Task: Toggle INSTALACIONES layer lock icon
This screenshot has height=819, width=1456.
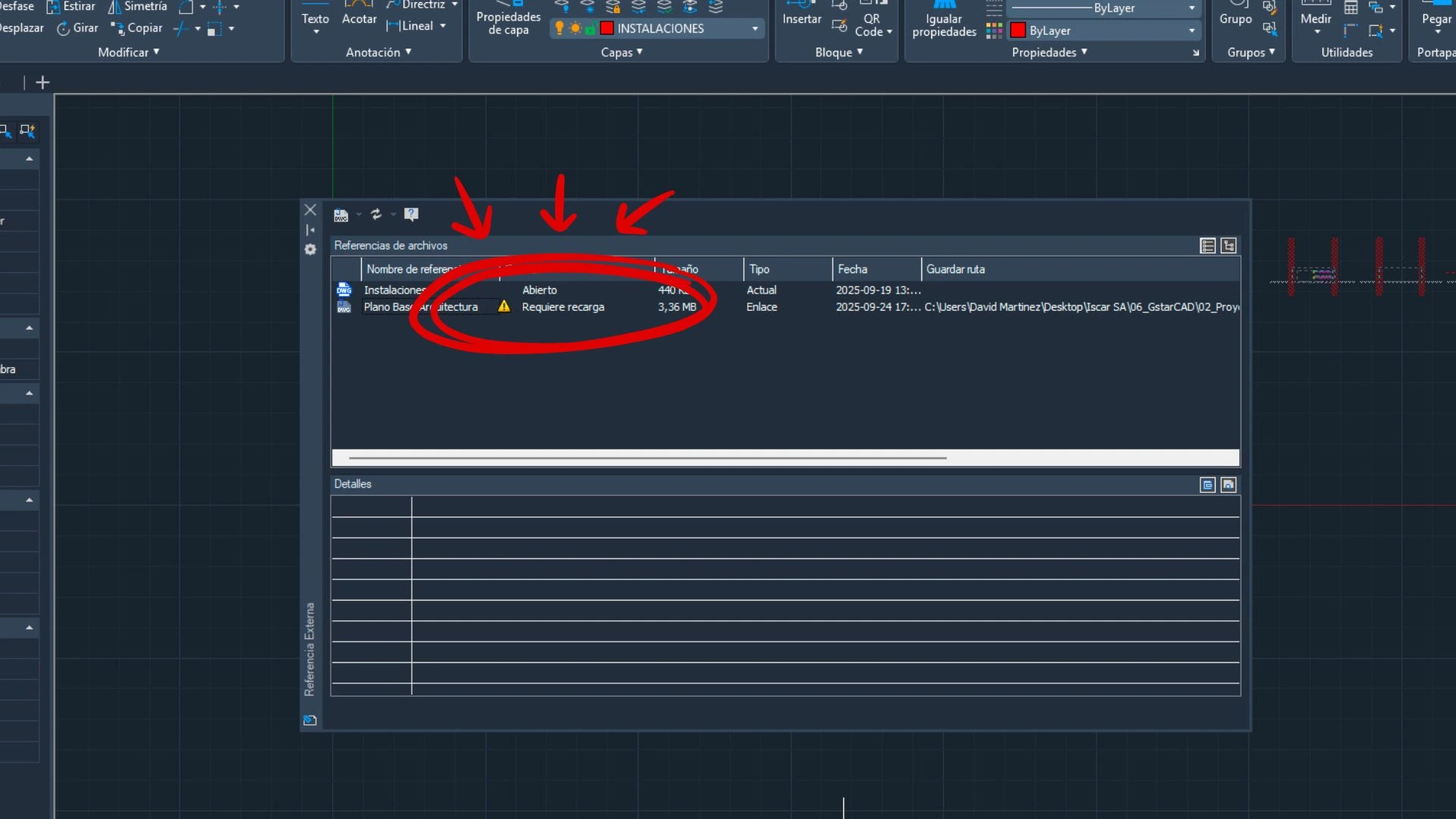Action: click(x=590, y=29)
